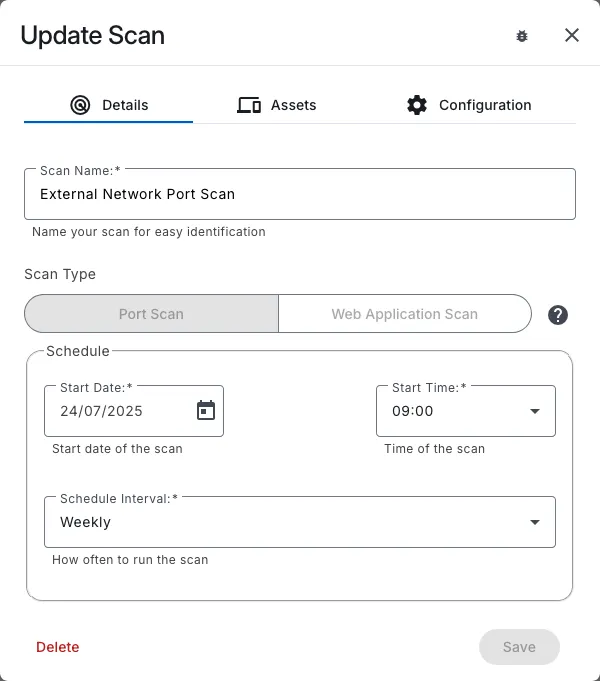Screen dimensions: 600x681
Task: Click the bug report icon
Action: coord(522,36)
